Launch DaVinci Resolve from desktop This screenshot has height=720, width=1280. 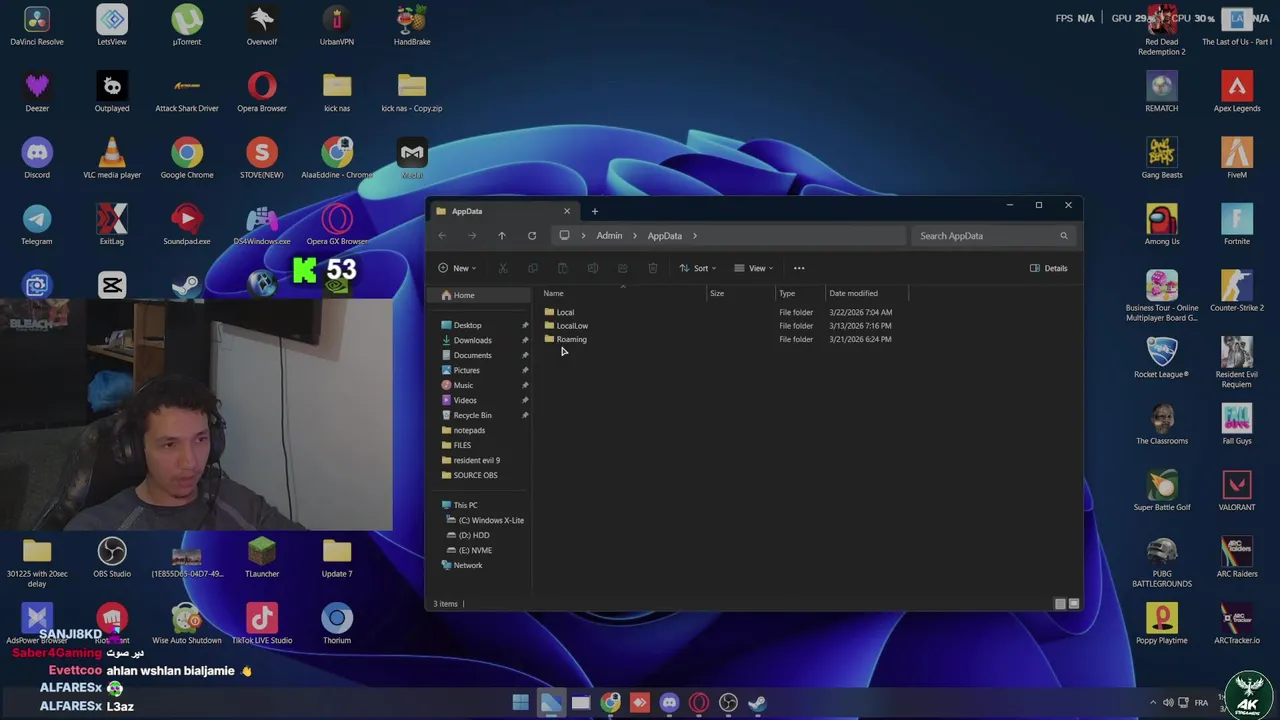[37, 26]
